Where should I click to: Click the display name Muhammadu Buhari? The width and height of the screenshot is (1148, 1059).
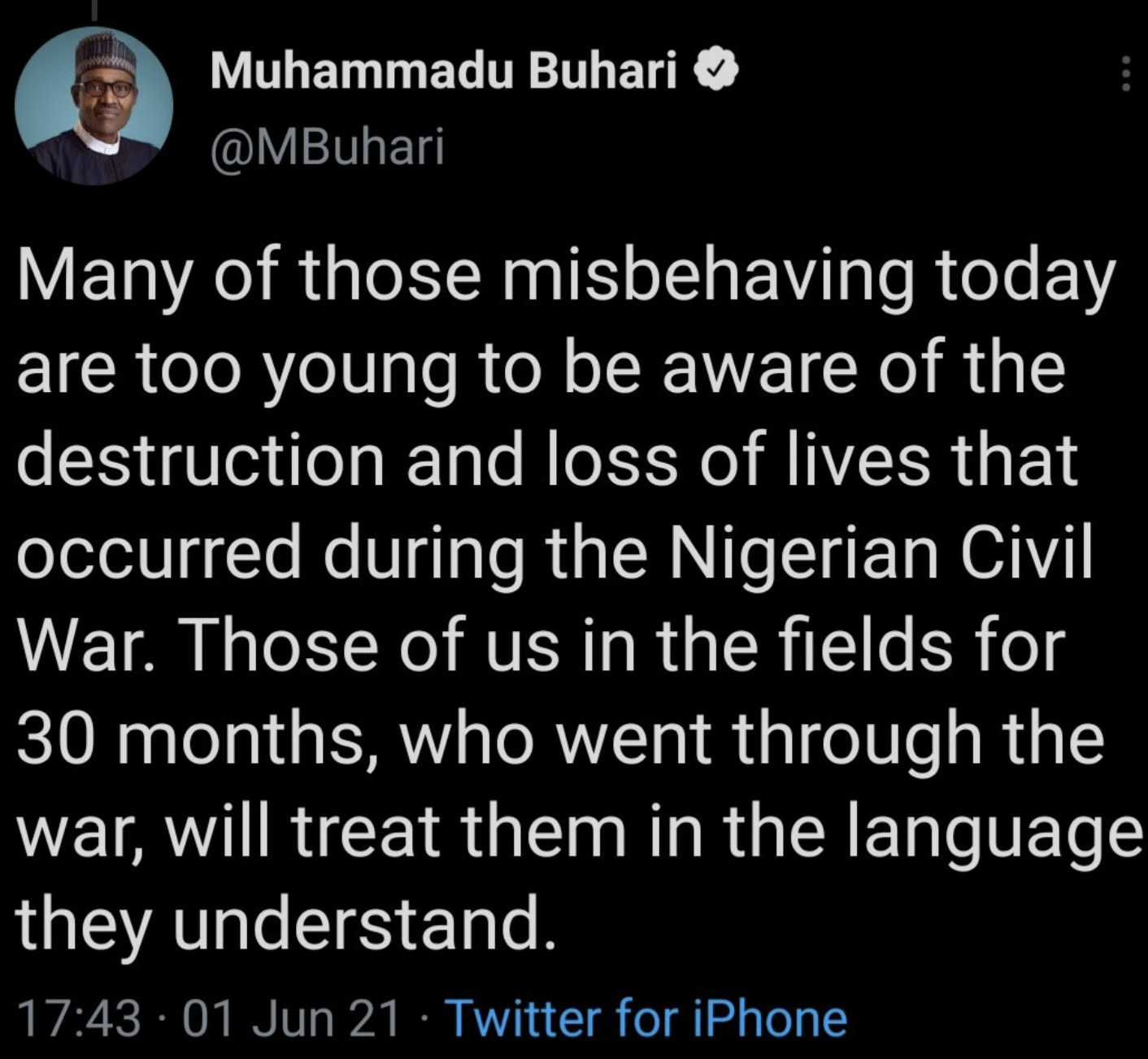[444, 74]
